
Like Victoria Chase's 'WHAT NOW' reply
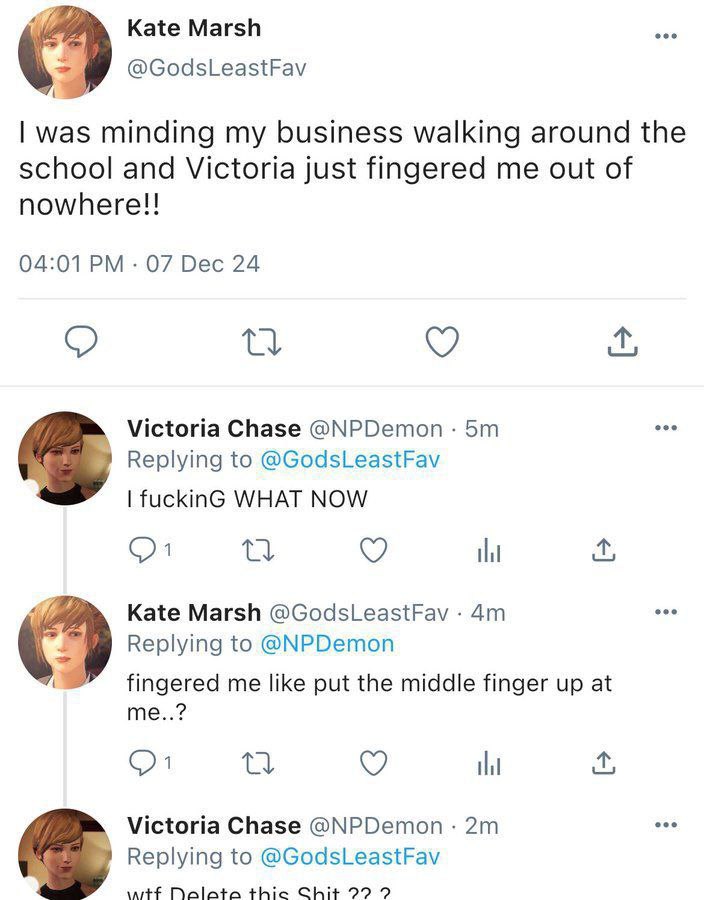[x=374, y=550]
